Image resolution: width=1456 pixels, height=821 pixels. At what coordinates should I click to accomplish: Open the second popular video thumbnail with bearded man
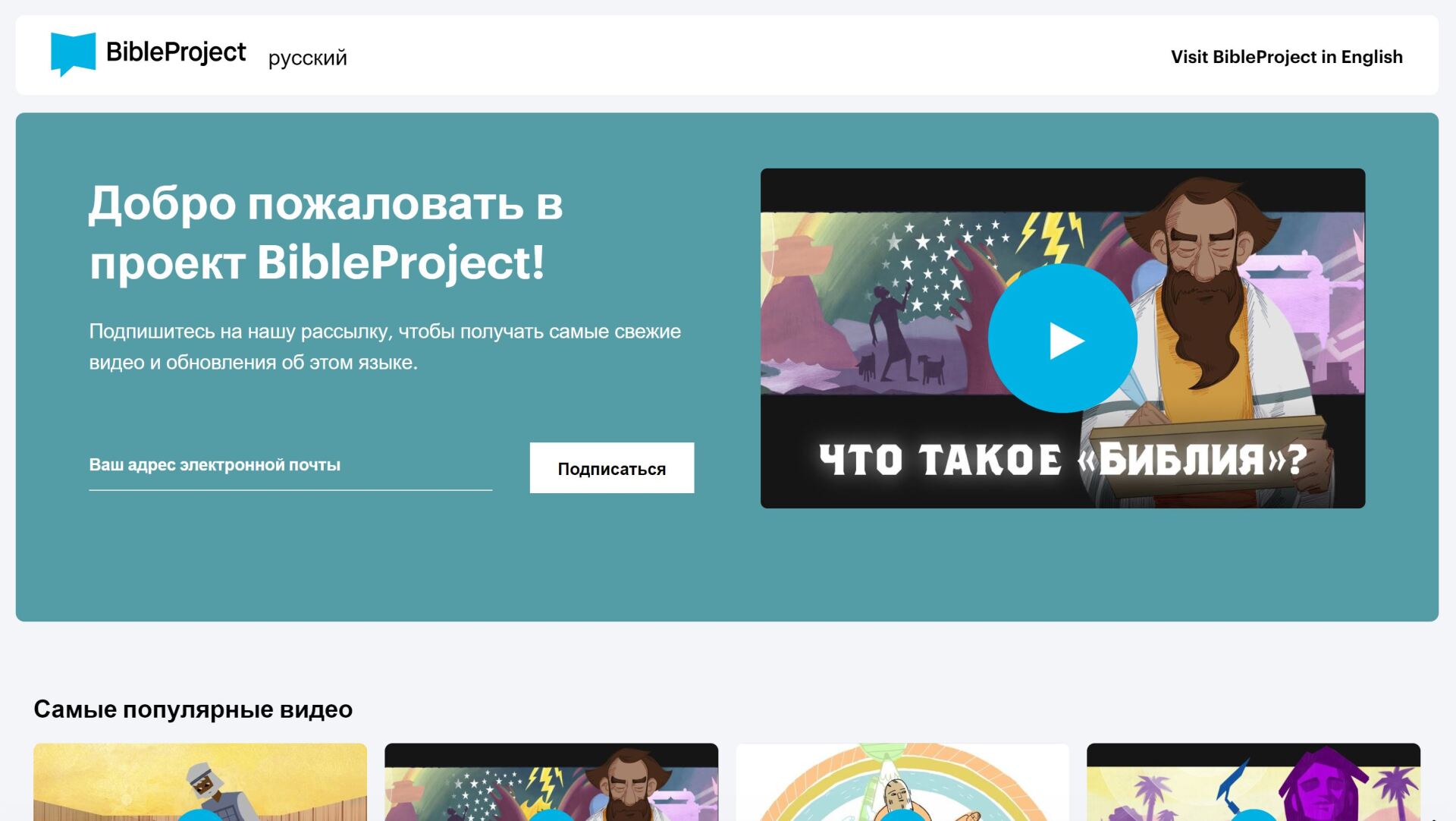(x=551, y=782)
